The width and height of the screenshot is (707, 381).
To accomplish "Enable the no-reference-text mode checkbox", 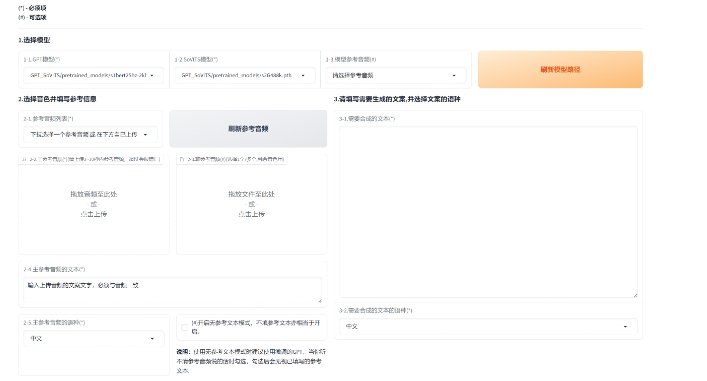I will point(184,327).
